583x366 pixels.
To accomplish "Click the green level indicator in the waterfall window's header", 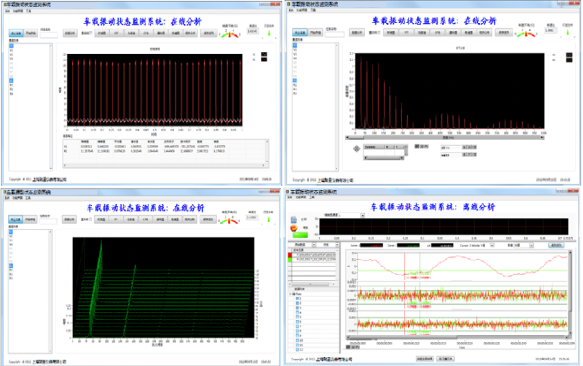I will (x=269, y=219).
